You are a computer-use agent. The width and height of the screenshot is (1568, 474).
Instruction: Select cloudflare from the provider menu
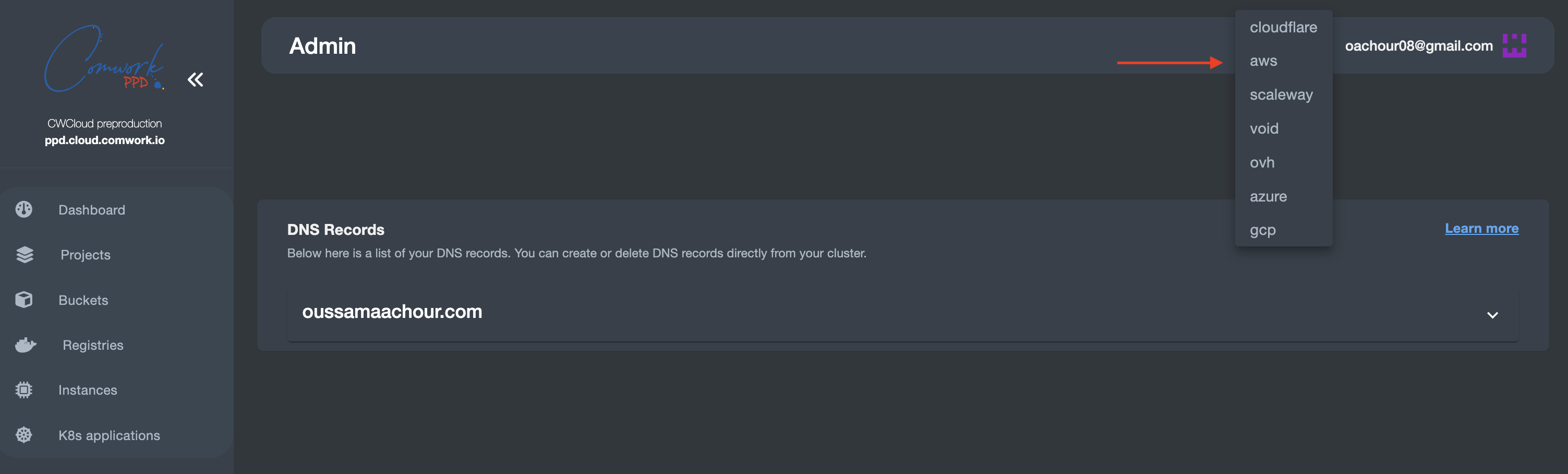pos(1283,28)
